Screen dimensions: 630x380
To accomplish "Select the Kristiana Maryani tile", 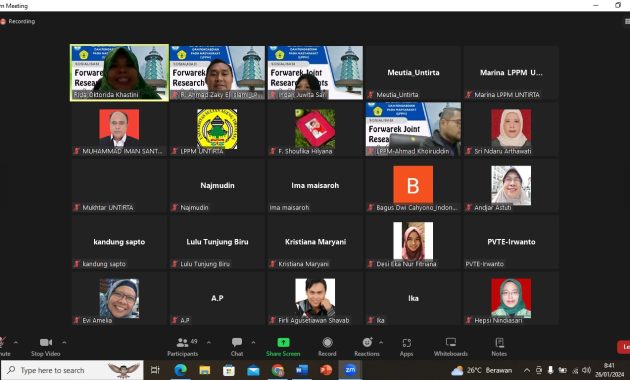I will coord(315,242).
